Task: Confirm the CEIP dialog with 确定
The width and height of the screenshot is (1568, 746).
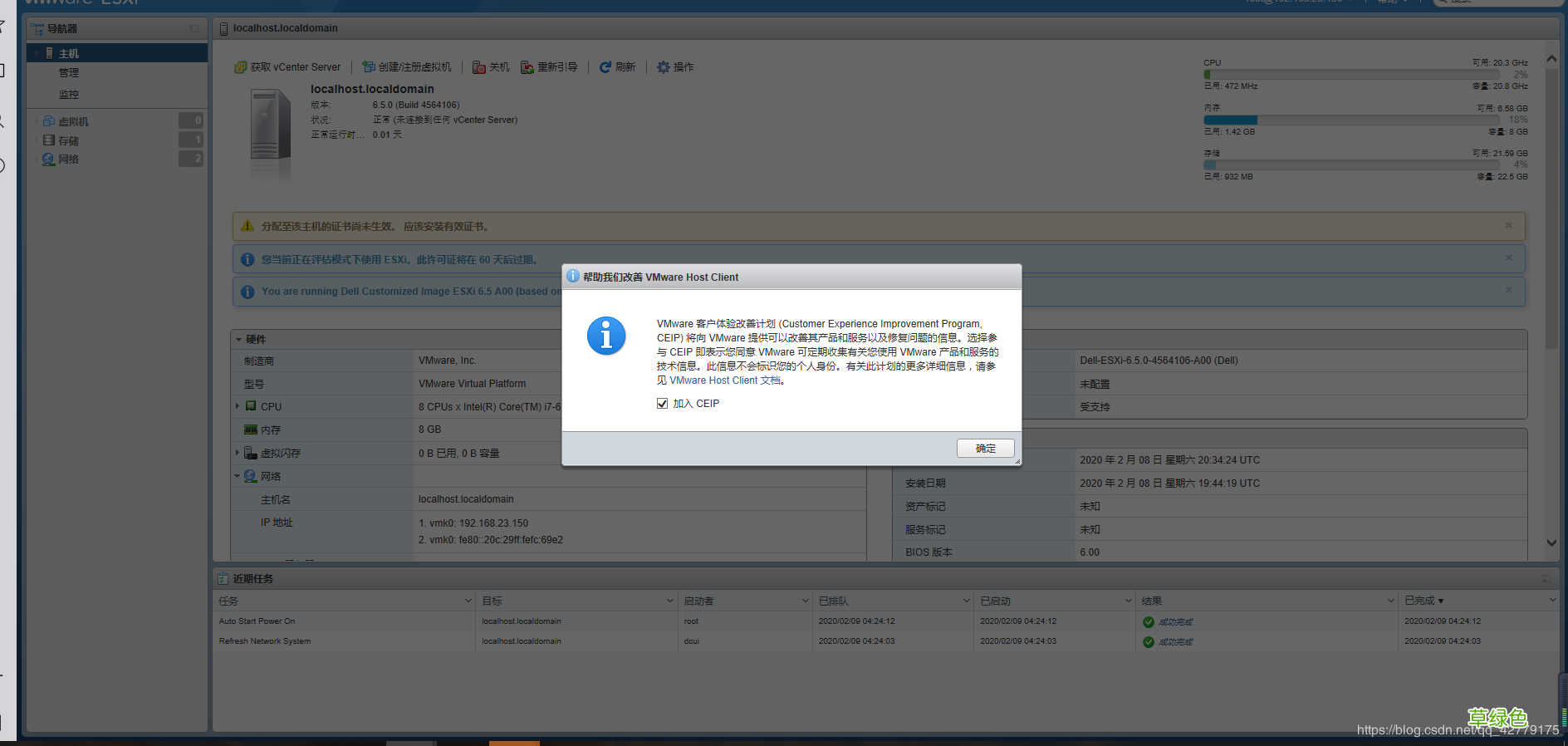Action: click(x=985, y=449)
